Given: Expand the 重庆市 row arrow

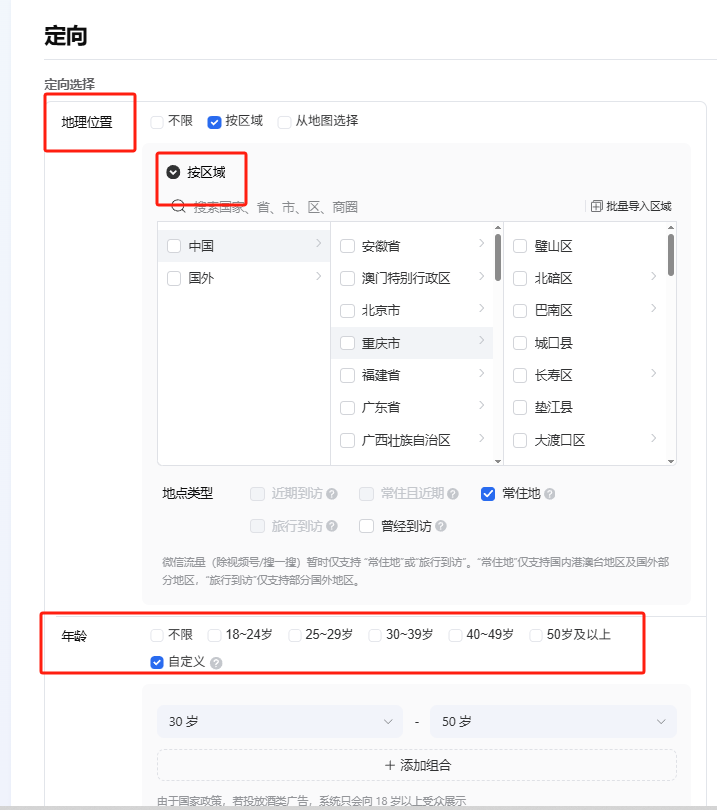Looking at the screenshot, I should click(481, 340).
